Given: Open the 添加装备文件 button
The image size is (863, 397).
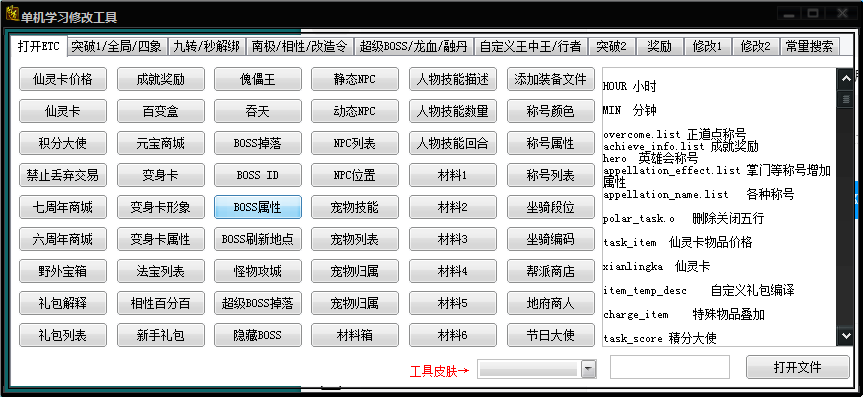Looking at the screenshot, I should tap(550, 79).
